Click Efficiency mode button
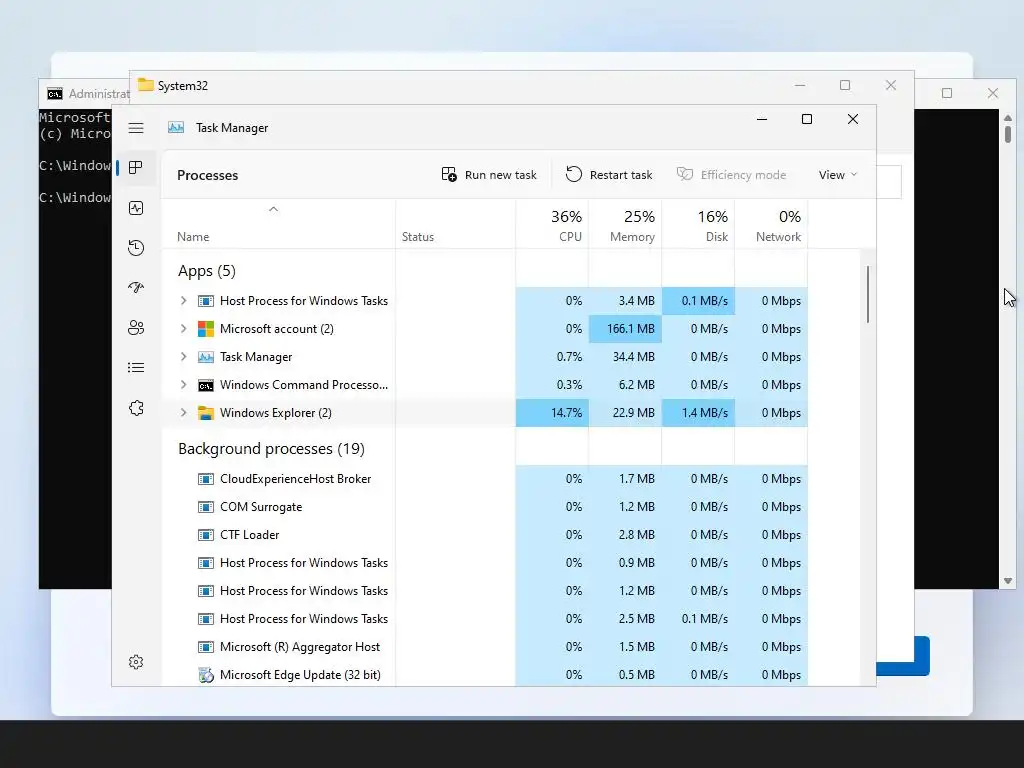This screenshot has height=768, width=1024. [x=731, y=175]
